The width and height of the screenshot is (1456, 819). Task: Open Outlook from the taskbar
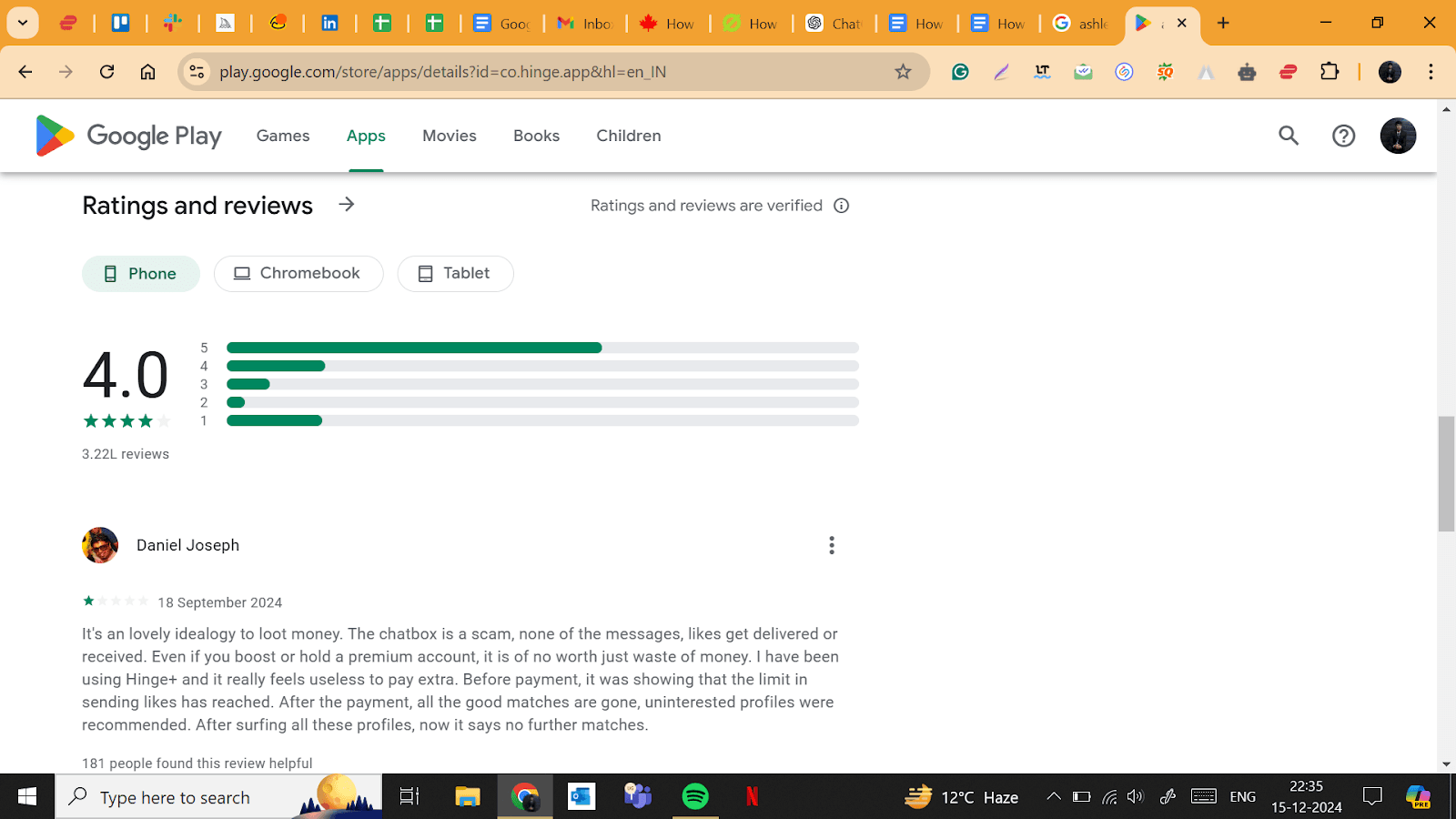tap(581, 797)
